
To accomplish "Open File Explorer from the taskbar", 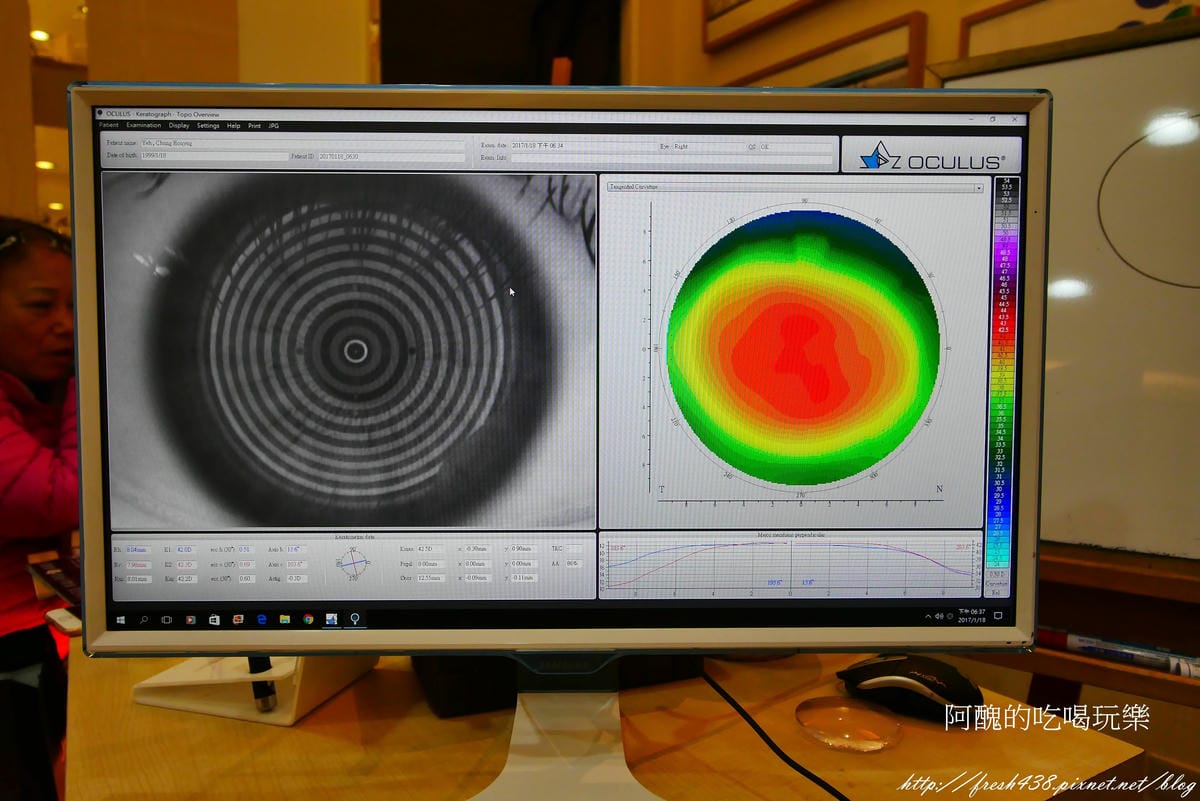I will tap(285, 619).
